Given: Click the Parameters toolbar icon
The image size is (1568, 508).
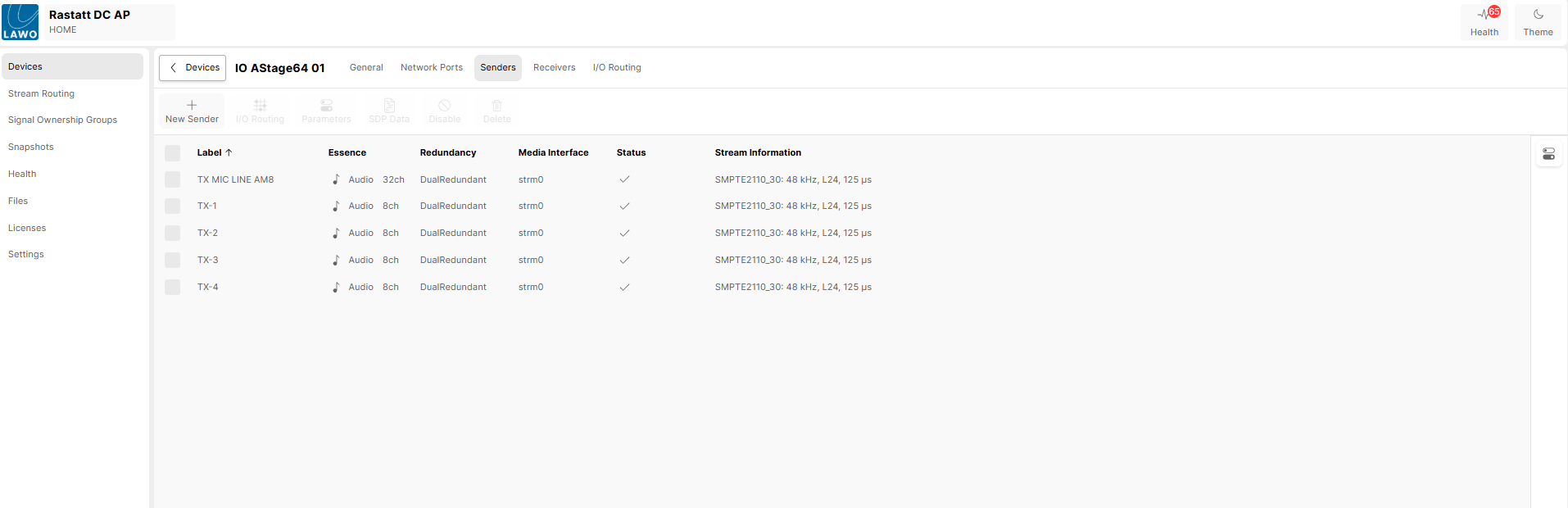Looking at the screenshot, I should (x=326, y=106).
